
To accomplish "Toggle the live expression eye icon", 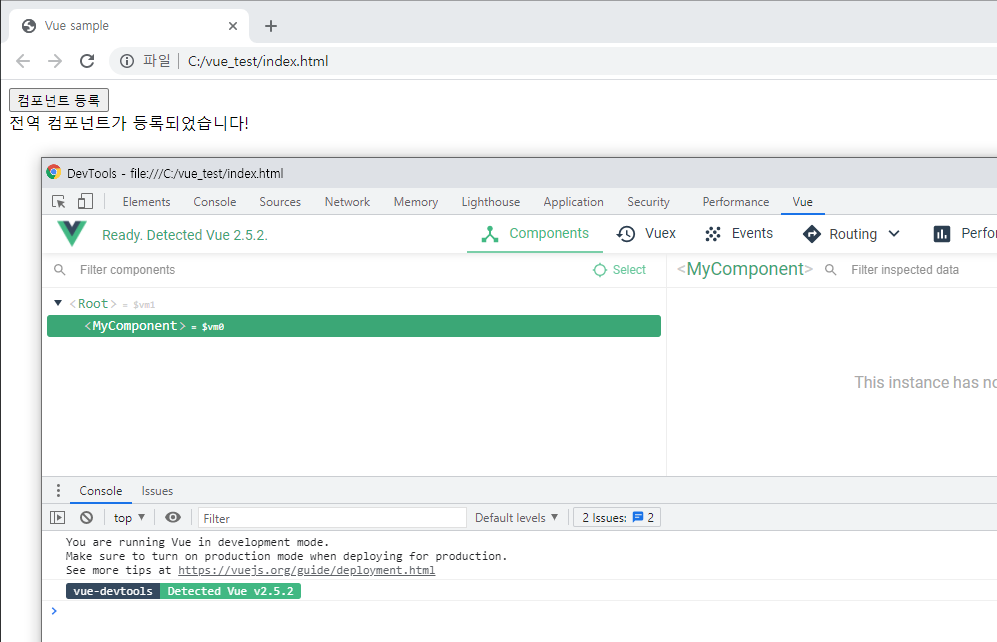I will 173,517.
